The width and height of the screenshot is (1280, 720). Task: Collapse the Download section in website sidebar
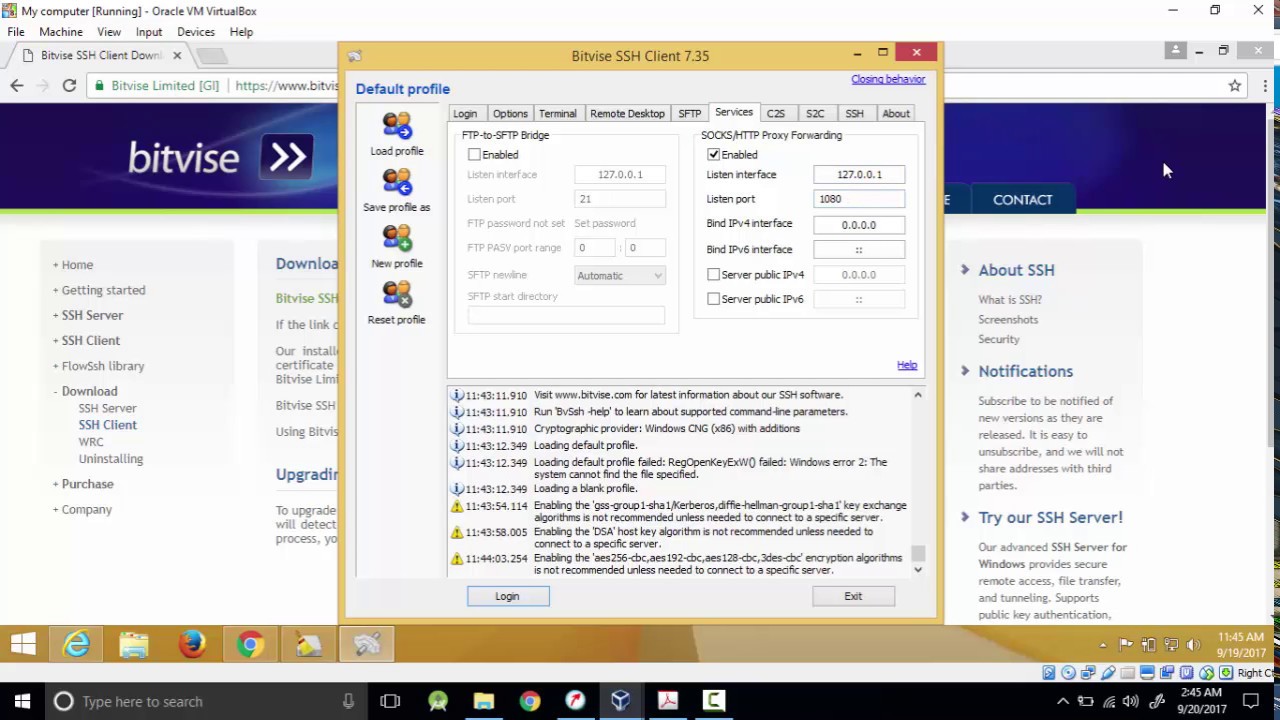pyautogui.click(x=55, y=391)
